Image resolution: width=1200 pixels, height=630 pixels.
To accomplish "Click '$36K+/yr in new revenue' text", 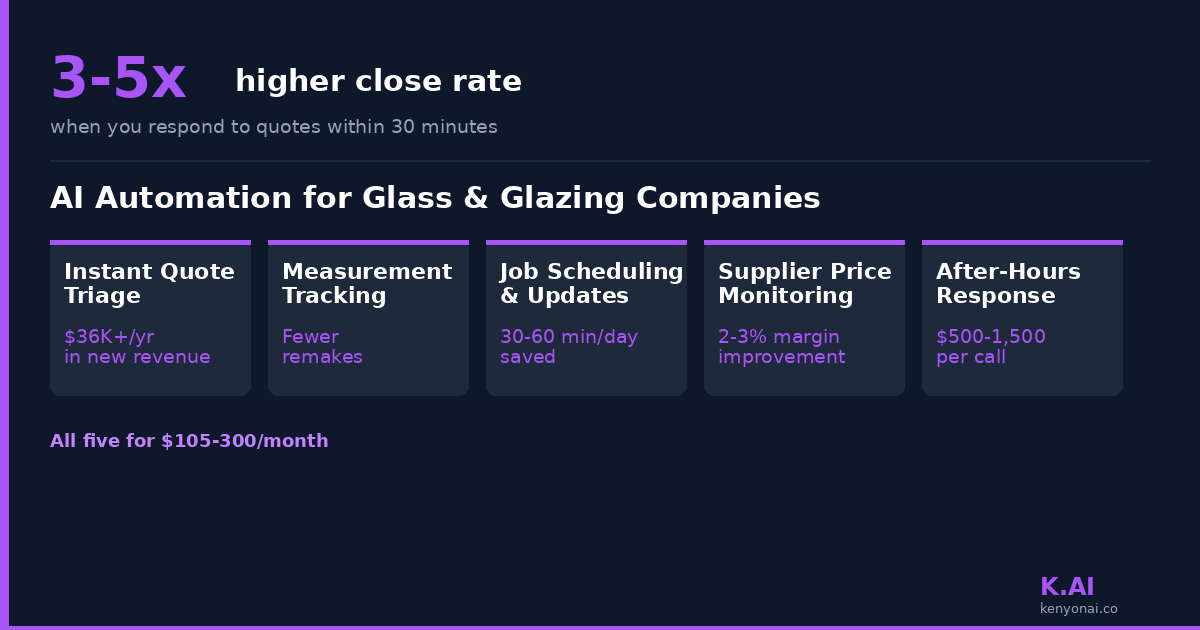I will coord(137,347).
